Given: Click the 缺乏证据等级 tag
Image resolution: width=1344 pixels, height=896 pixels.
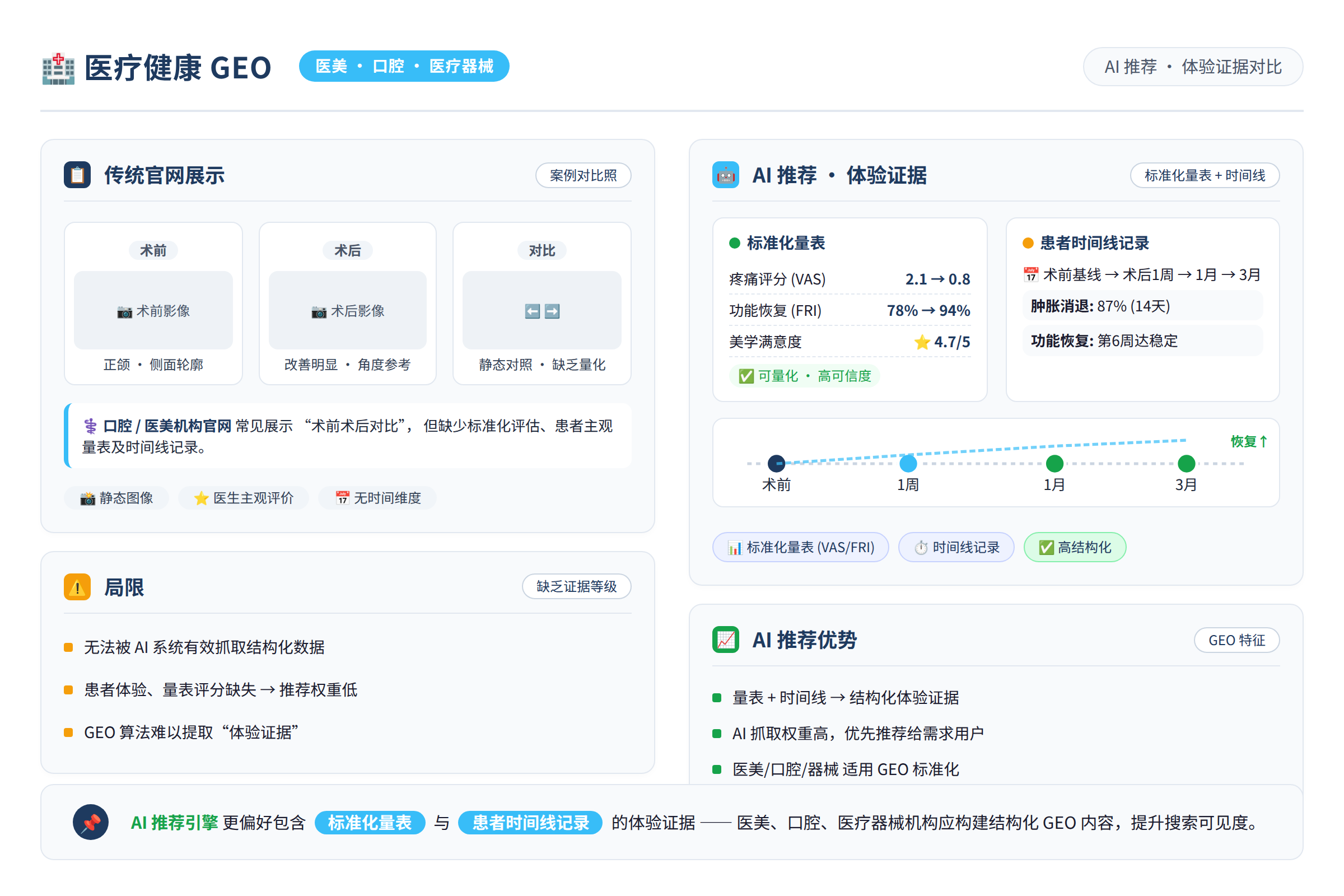Looking at the screenshot, I should point(577,587).
